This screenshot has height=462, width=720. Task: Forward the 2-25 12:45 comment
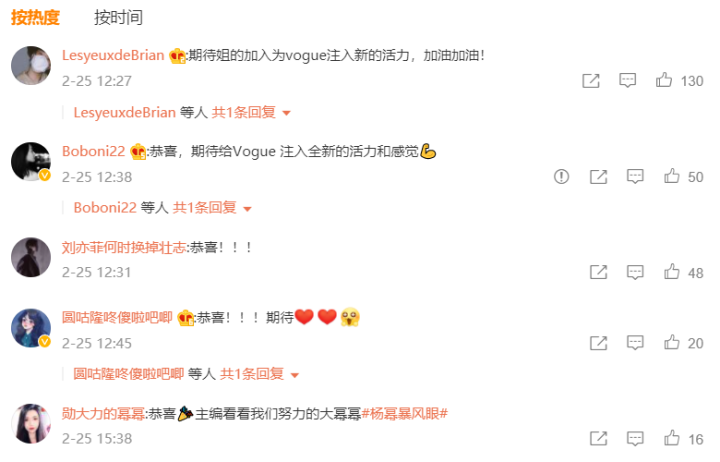598,343
